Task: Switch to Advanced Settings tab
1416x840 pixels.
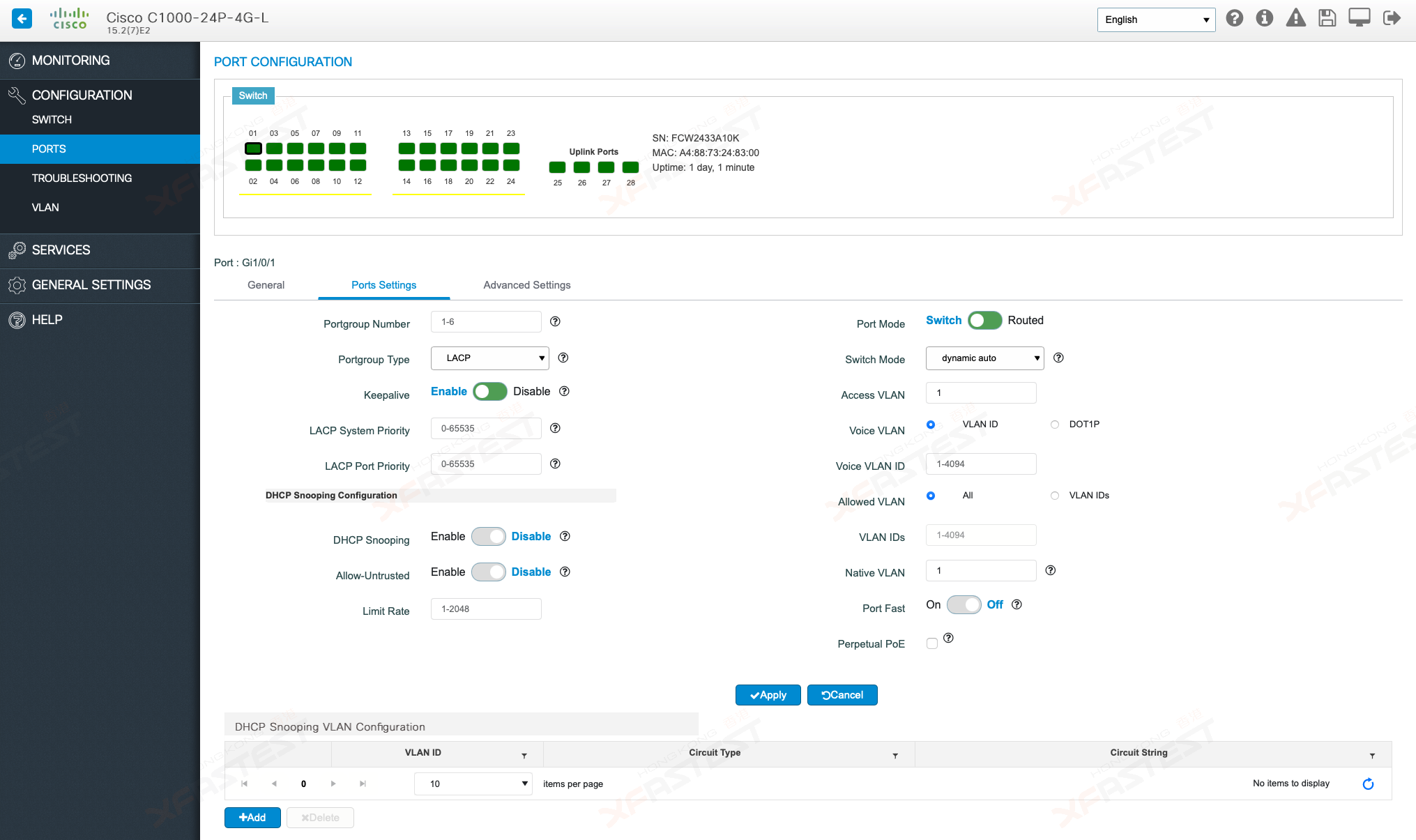Action: [526, 285]
